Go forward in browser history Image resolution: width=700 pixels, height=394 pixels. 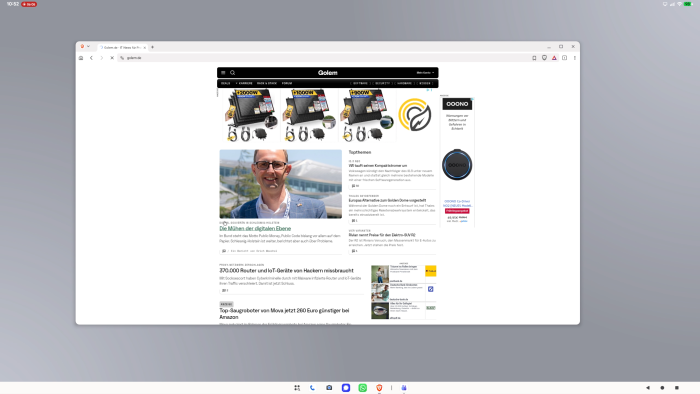tap(102, 58)
